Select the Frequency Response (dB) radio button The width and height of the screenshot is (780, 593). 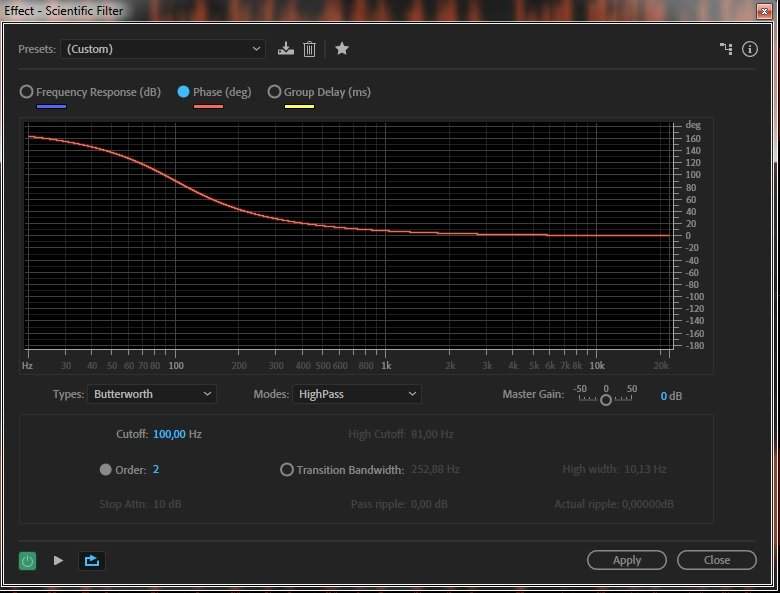click(27, 92)
